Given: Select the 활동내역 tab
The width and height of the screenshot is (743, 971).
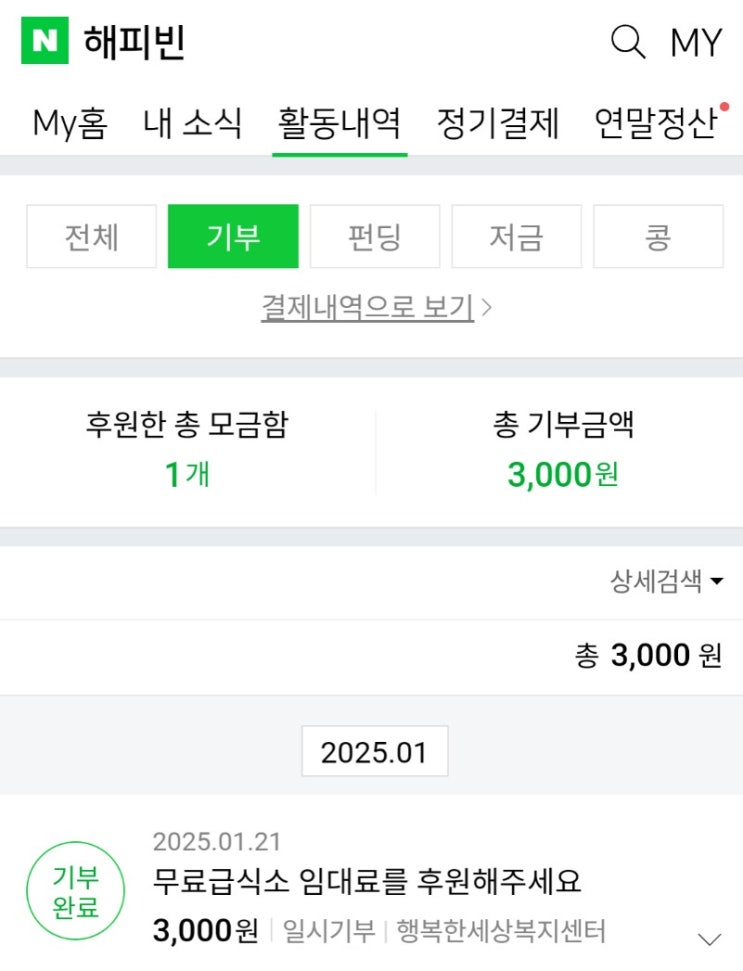Looking at the screenshot, I should (339, 124).
